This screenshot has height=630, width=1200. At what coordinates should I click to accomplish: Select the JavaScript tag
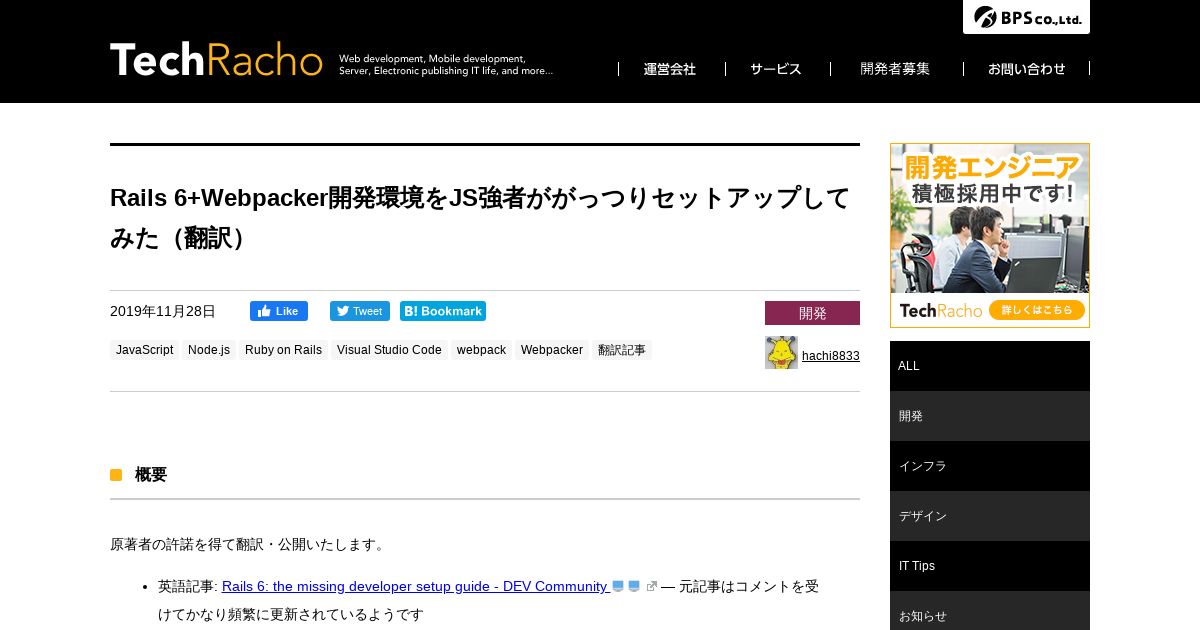coord(145,350)
